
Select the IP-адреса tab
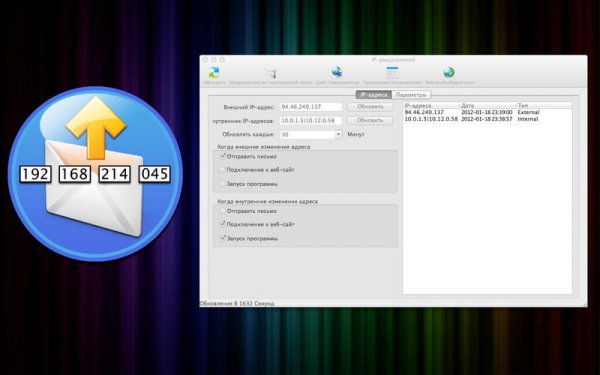[x=374, y=95]
